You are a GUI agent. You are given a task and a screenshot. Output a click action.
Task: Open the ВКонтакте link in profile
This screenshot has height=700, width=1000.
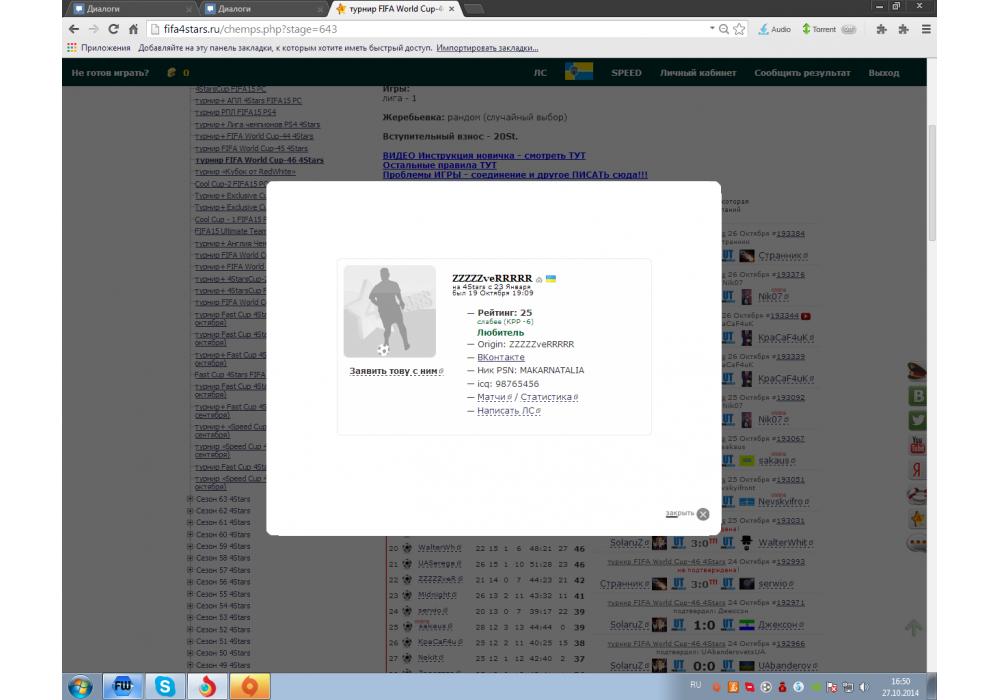pyautogui.click(x=501, y=357)
